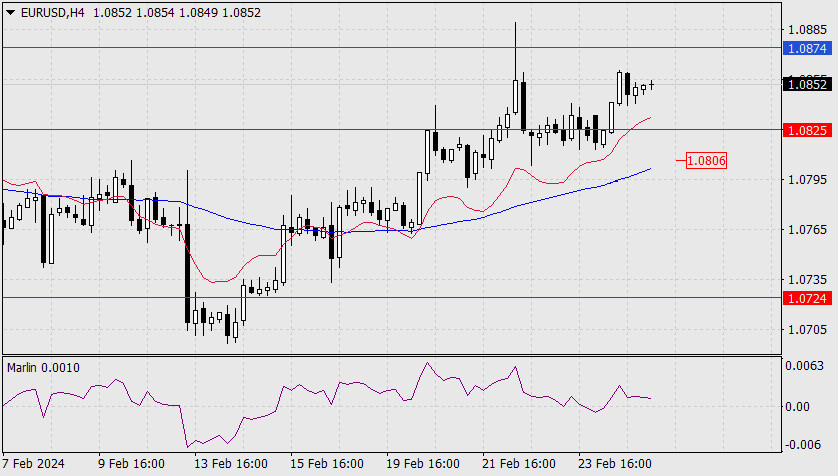This screenshot has width=838, height=476.
Task: Click the 13 Feb 16:00 time label
Action: pyautogui.click(x=231, y=463)
